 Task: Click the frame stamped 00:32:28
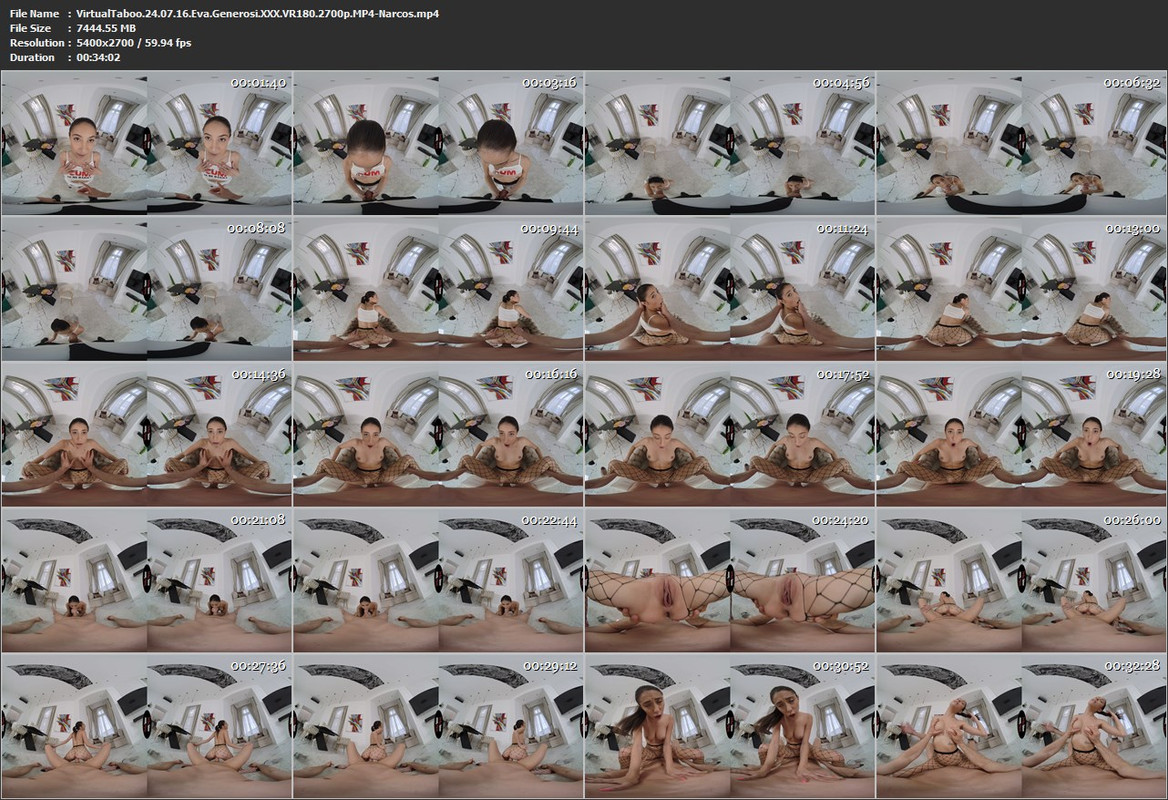point(1022,726)
